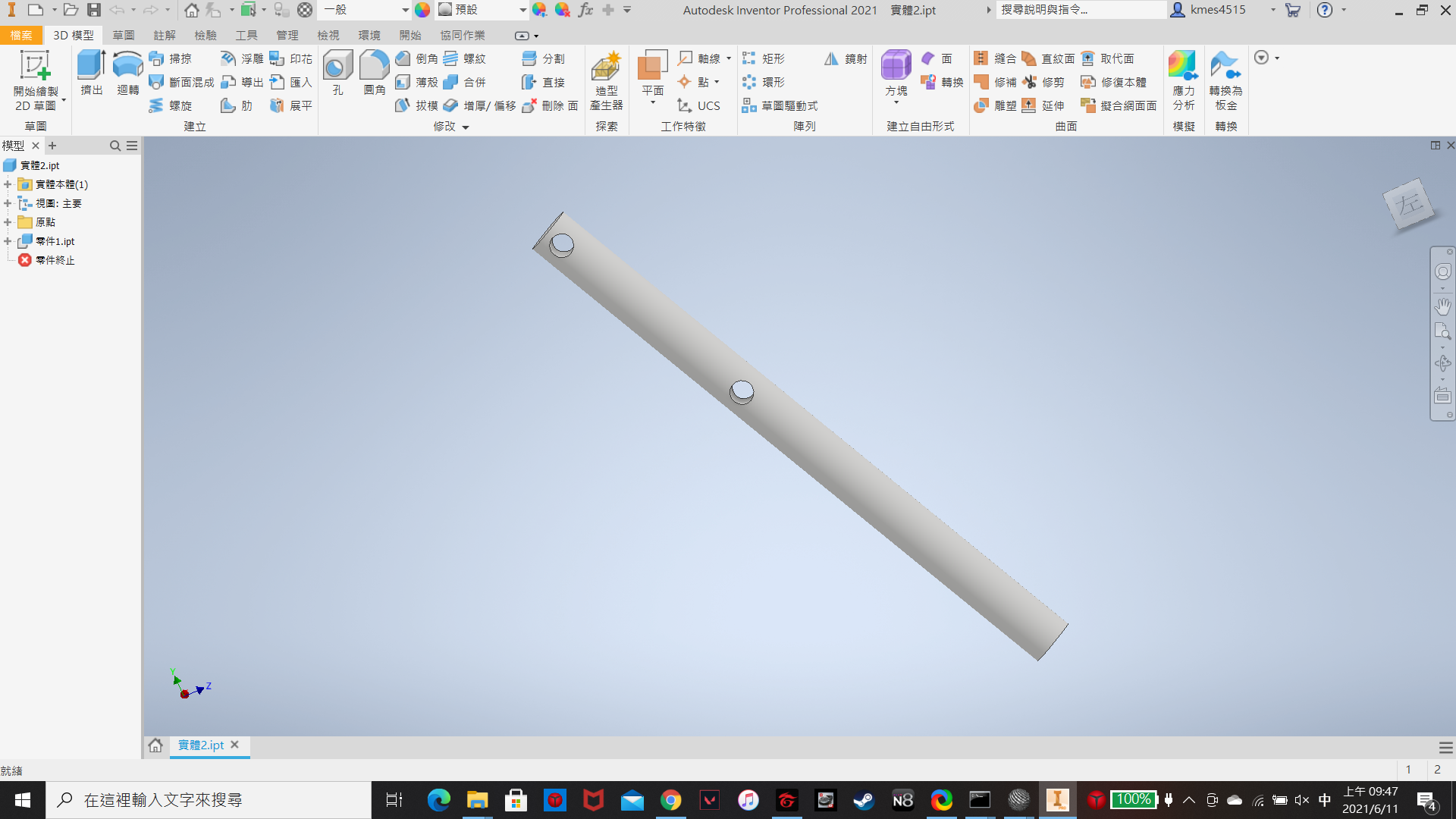The height and width of the screenshot is (819, 1456).
Task: Expand the 零件1.ipt node
Action: pyautogui.click(x=8, y=241)
